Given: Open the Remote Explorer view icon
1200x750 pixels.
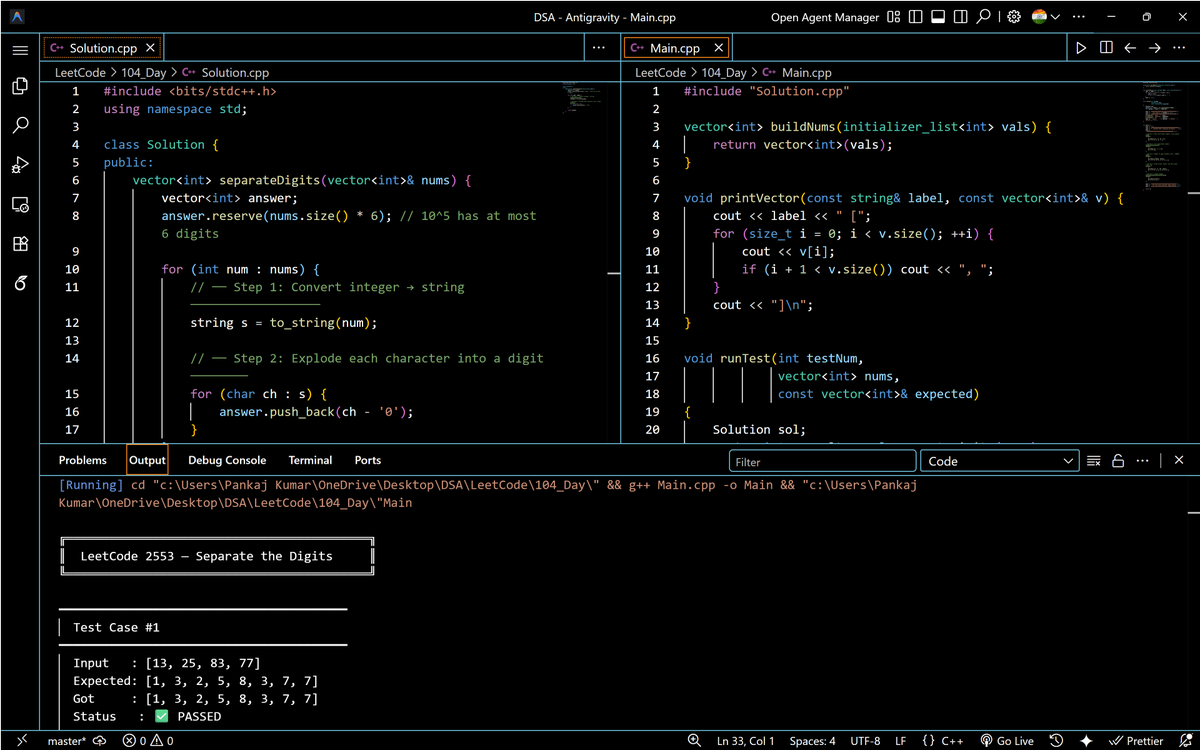Looking at the screenshot, I should (x=20, y=204).
